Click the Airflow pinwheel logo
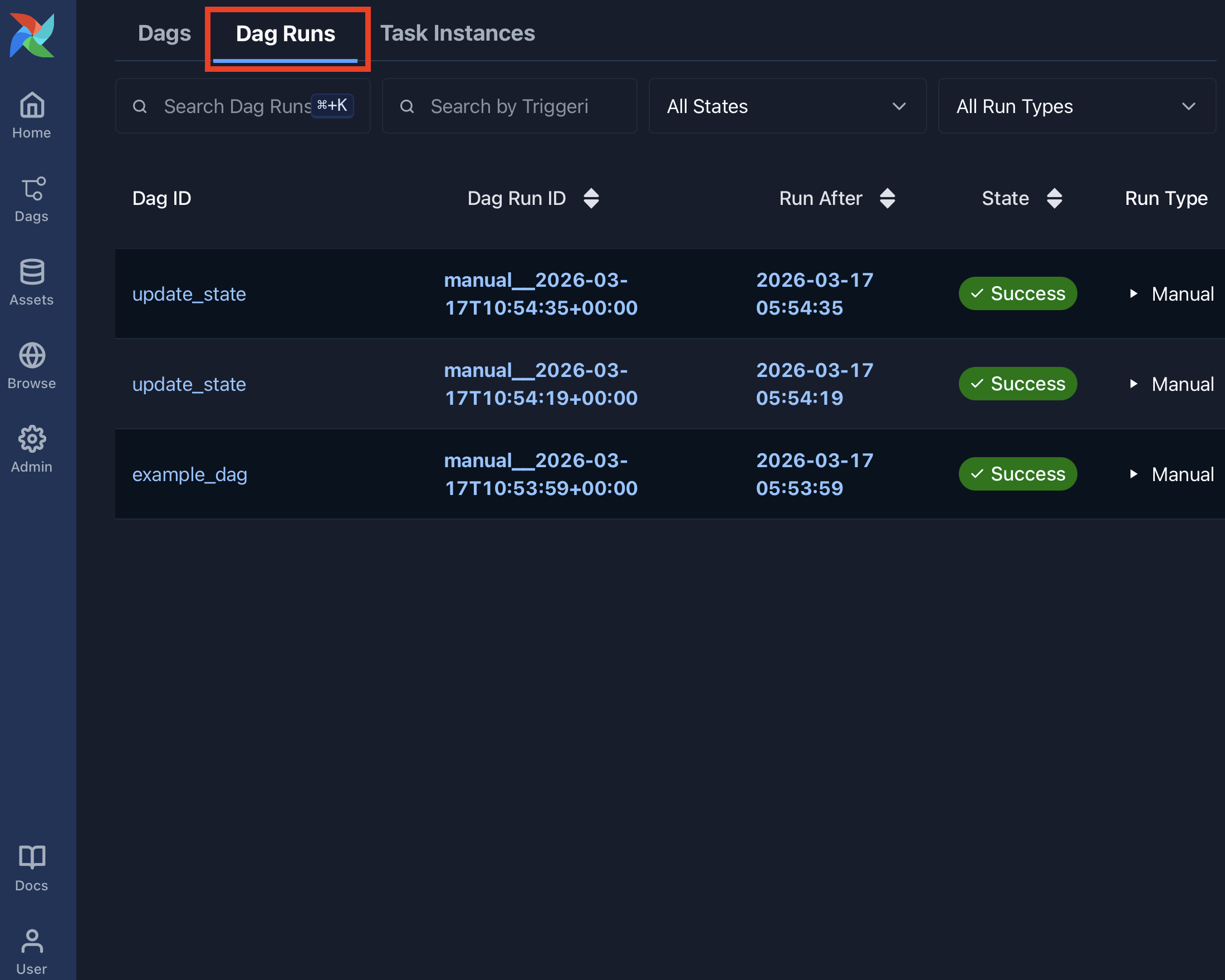This screenshot has width=1225, height=980. [x=32, y=35]
